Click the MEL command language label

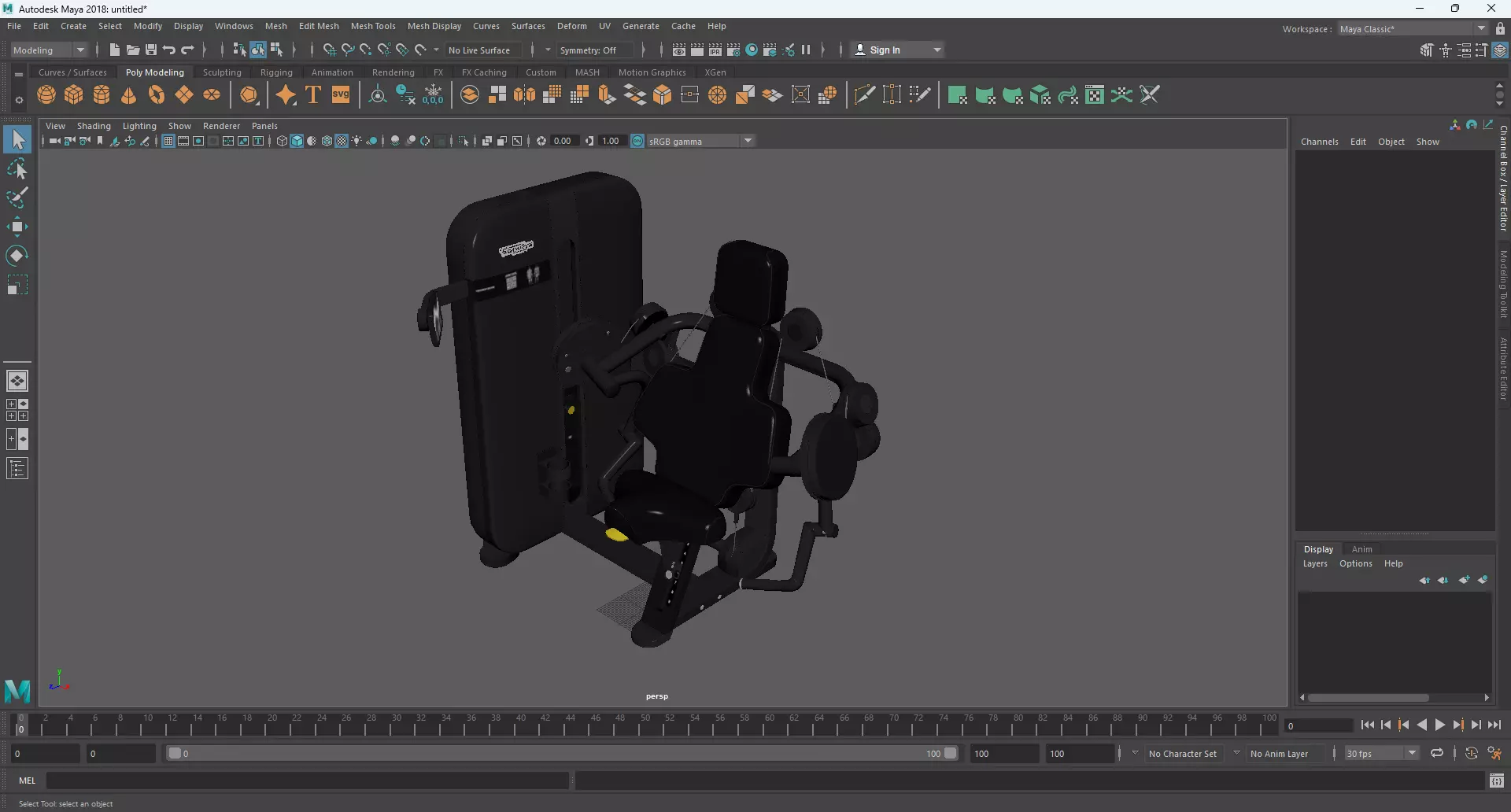click(28, 781)
